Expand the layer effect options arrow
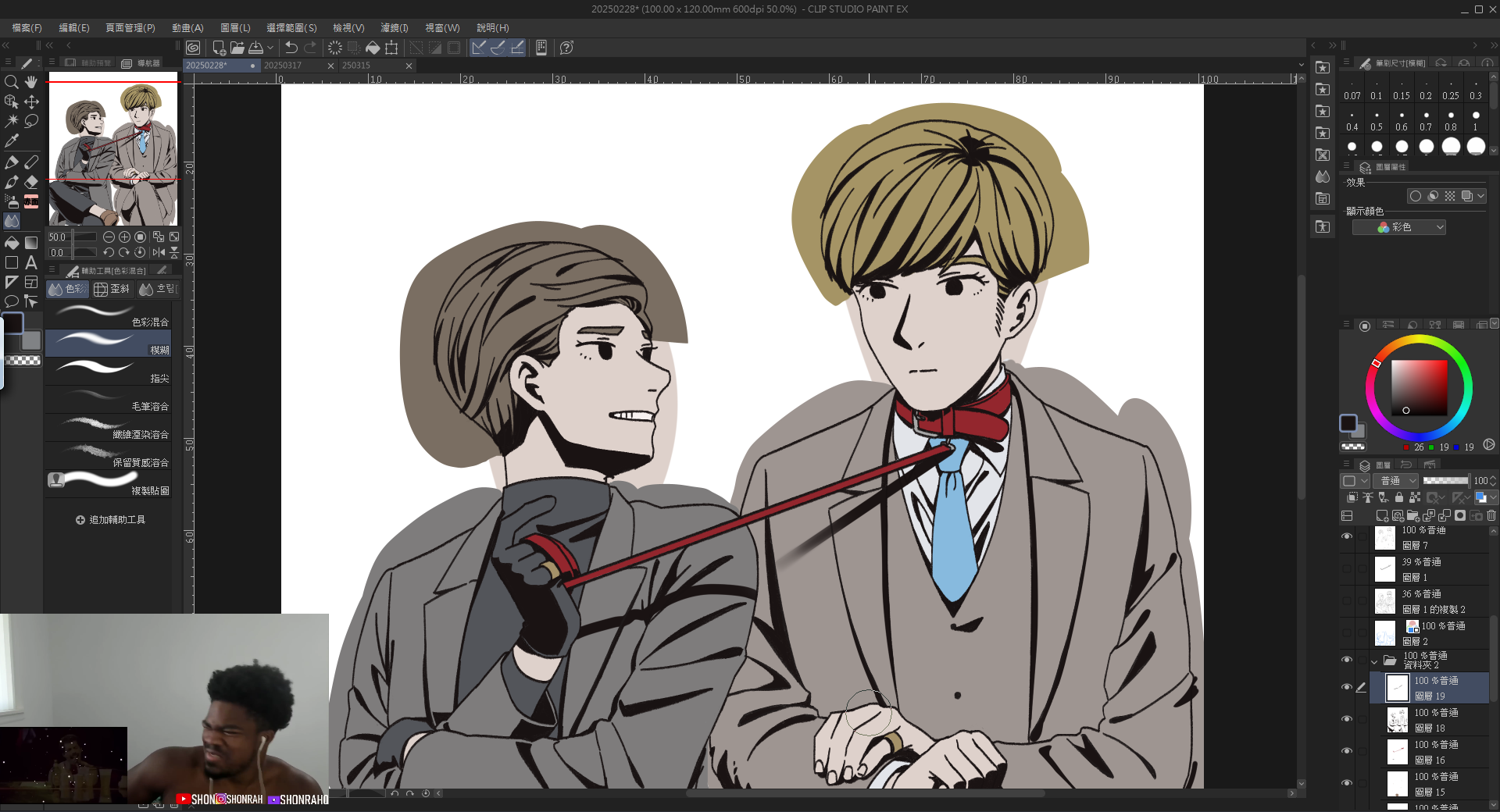 click(x=1481, y=196)
